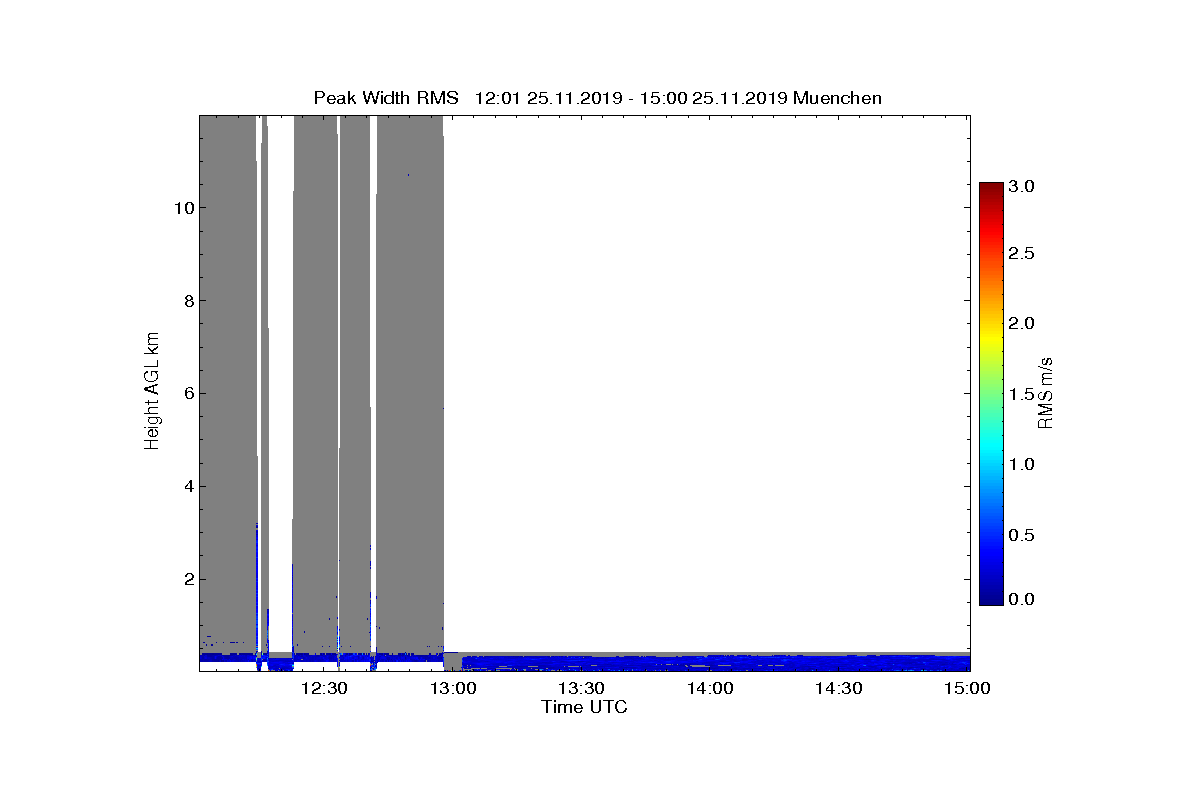1200x800 pixels.
Task: Click the 14:00 time axis label
Action: (711, 688)
